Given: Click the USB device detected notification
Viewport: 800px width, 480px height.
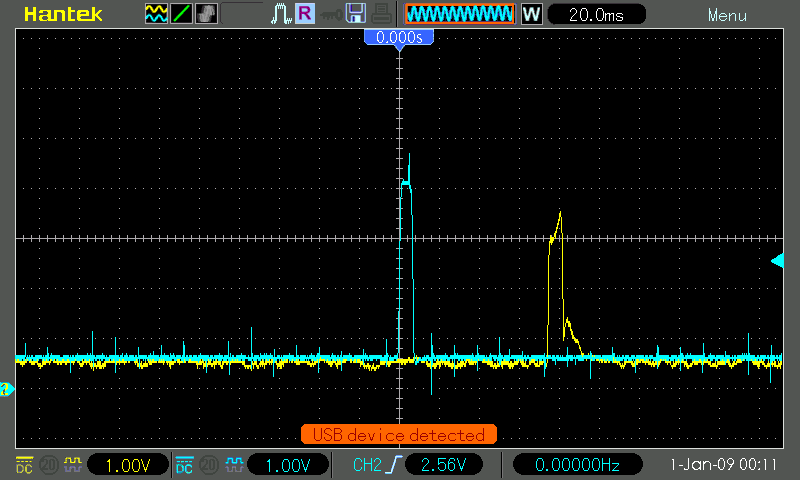Looking at the screenshot, I should click(398, 435).
